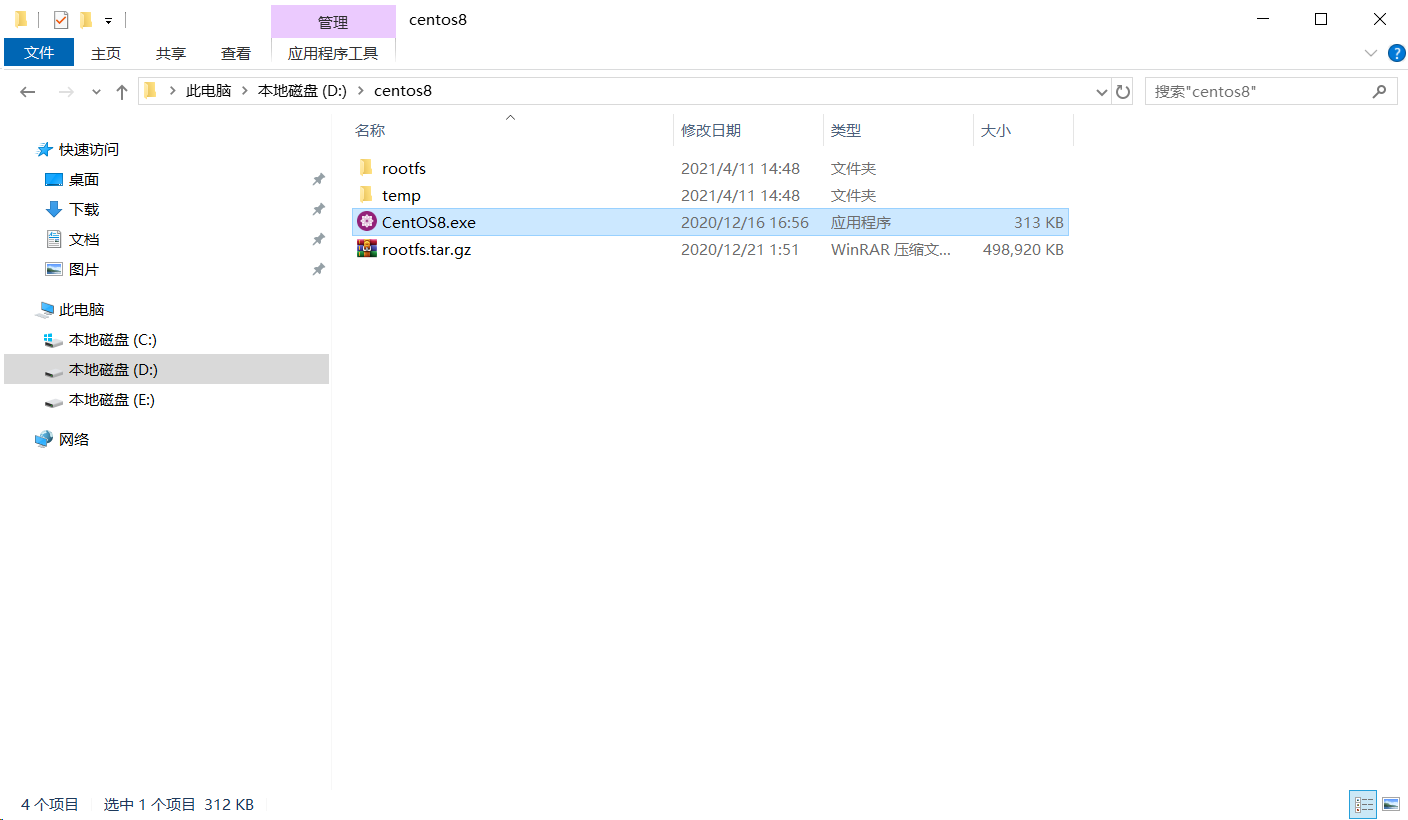Click the 应用程序 type cell
The width and height of the screenshot is (1408, 820).
click(x=861, y=222)
